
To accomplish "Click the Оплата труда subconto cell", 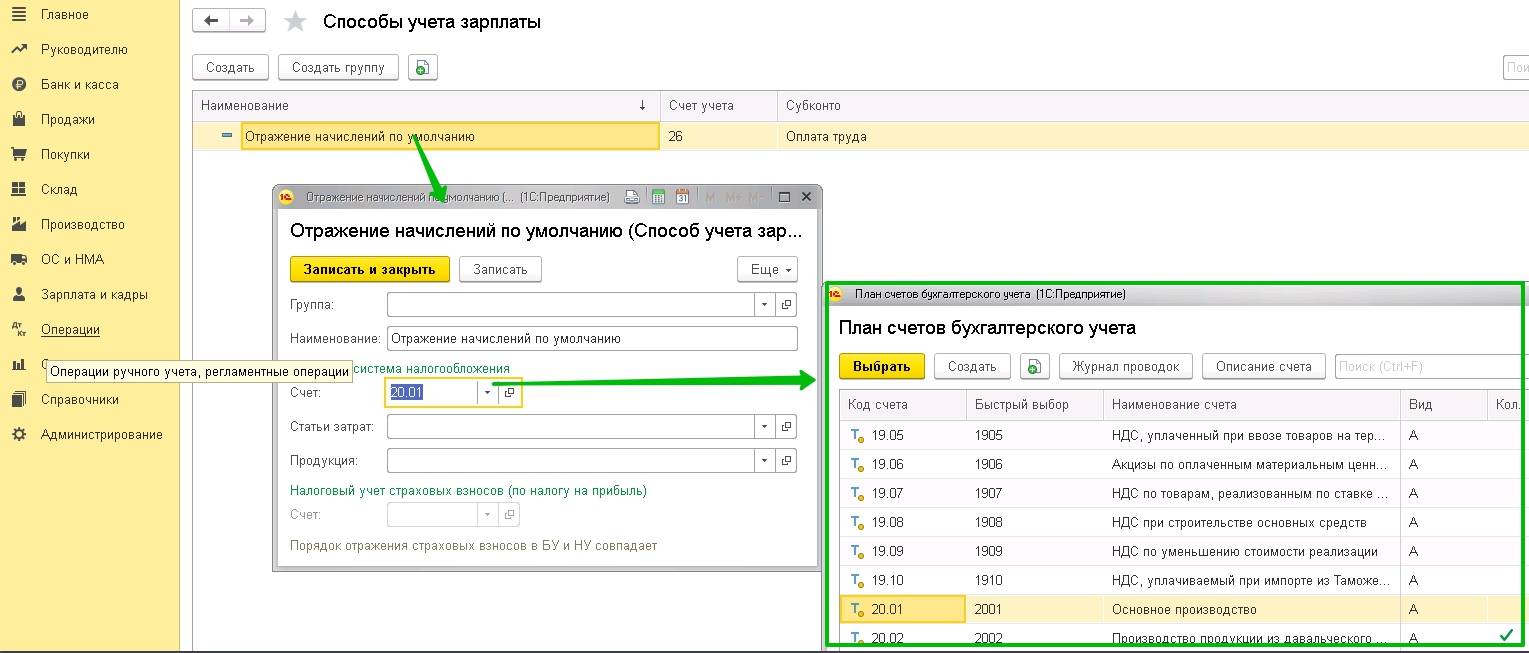I will coord(826,136).
